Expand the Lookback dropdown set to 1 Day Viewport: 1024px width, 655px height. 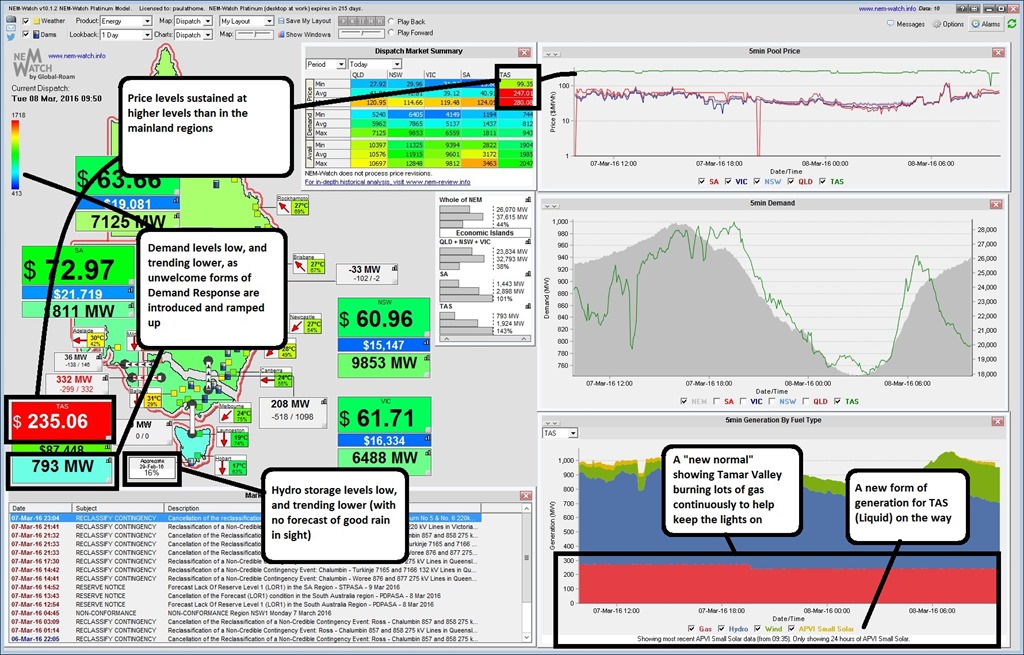click(126, 34)
